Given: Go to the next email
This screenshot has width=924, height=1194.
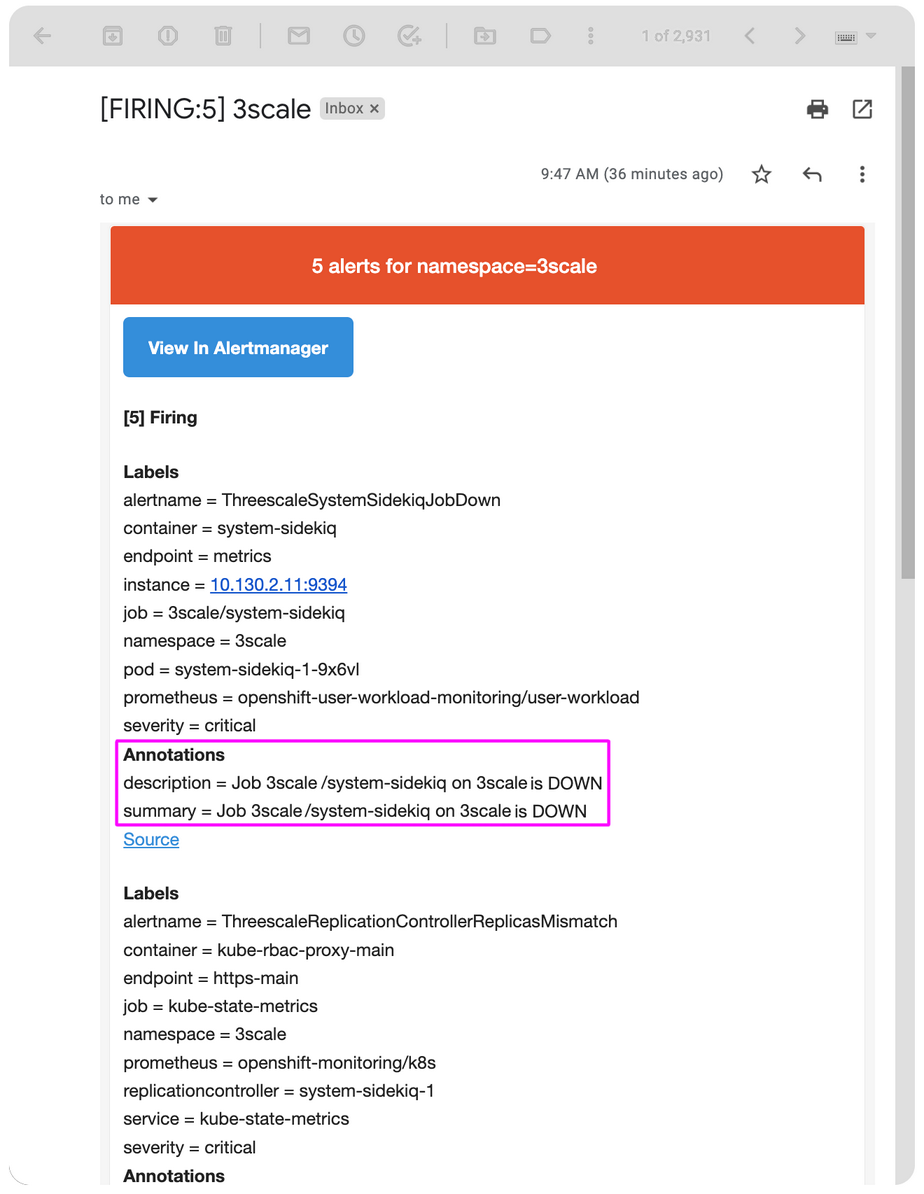Looking at the screenshot, I should click(799, 36).
